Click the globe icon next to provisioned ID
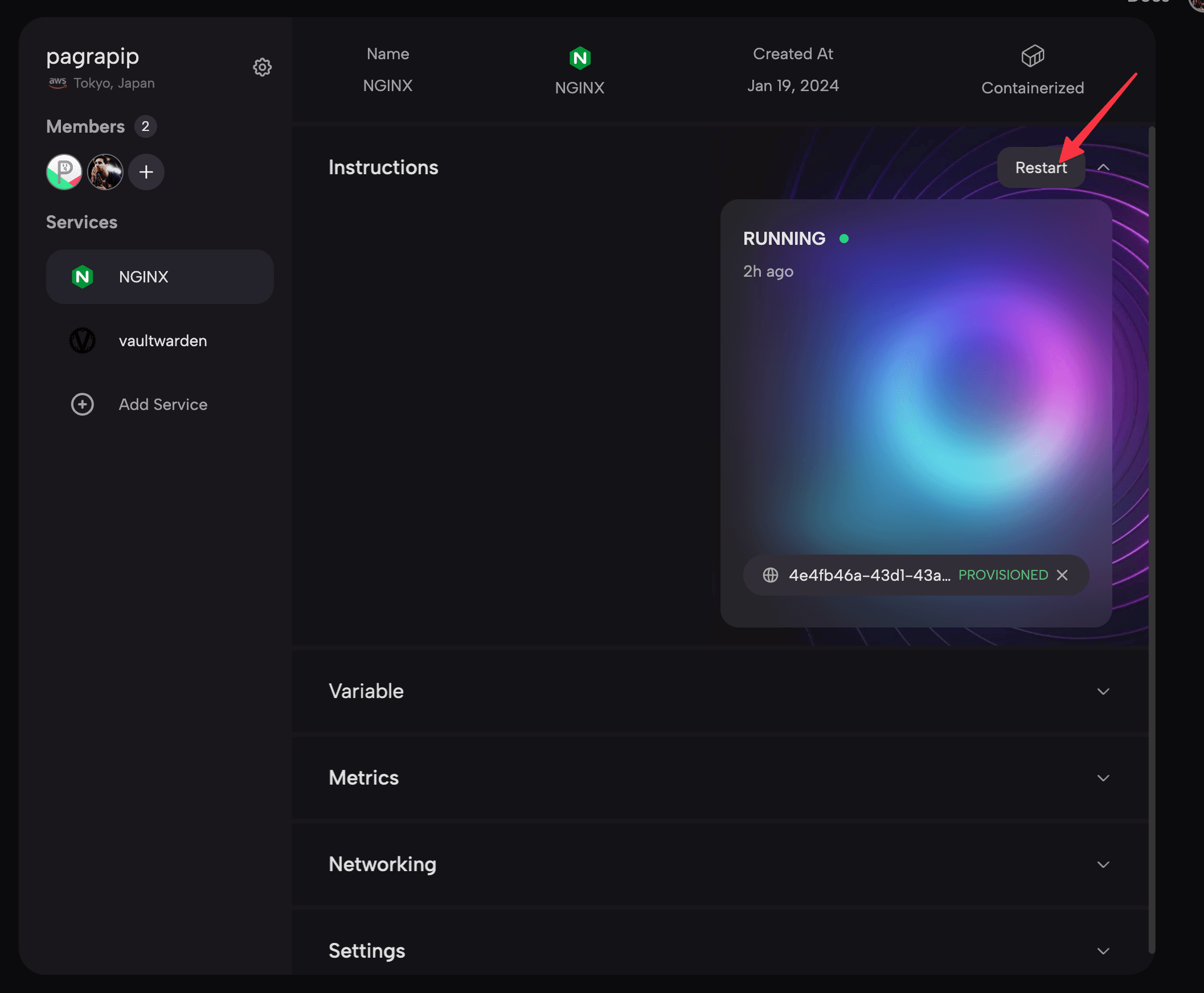Viewport: 1204px width, 993px height. (x=770, y=574)
